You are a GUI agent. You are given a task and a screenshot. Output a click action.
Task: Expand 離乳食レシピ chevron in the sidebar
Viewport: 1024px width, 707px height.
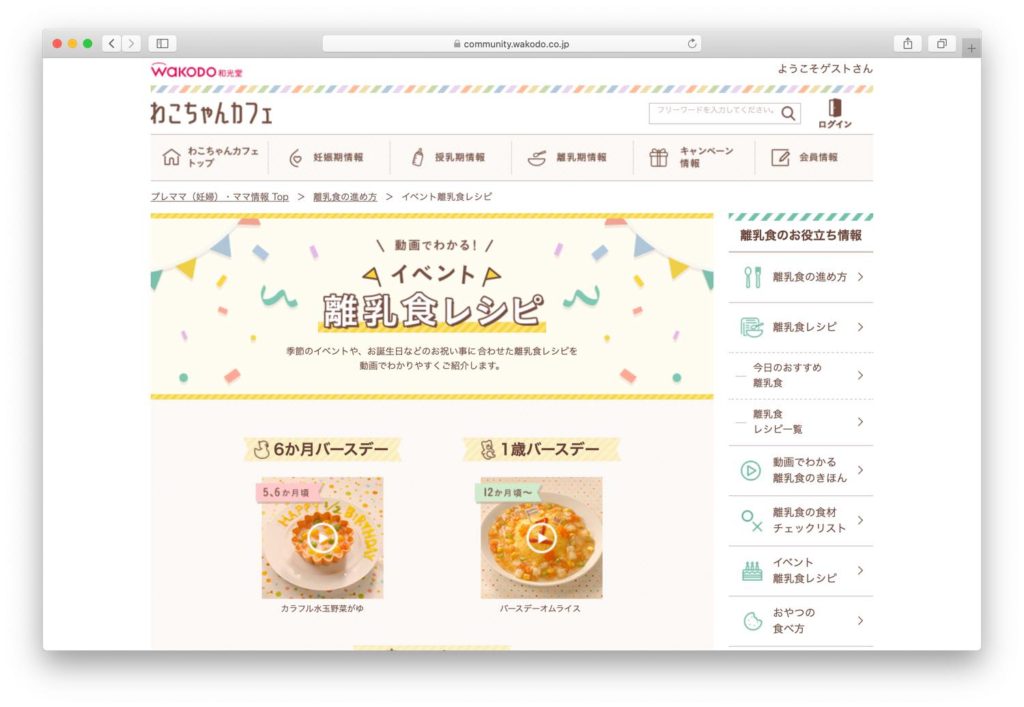pos(861,327)
